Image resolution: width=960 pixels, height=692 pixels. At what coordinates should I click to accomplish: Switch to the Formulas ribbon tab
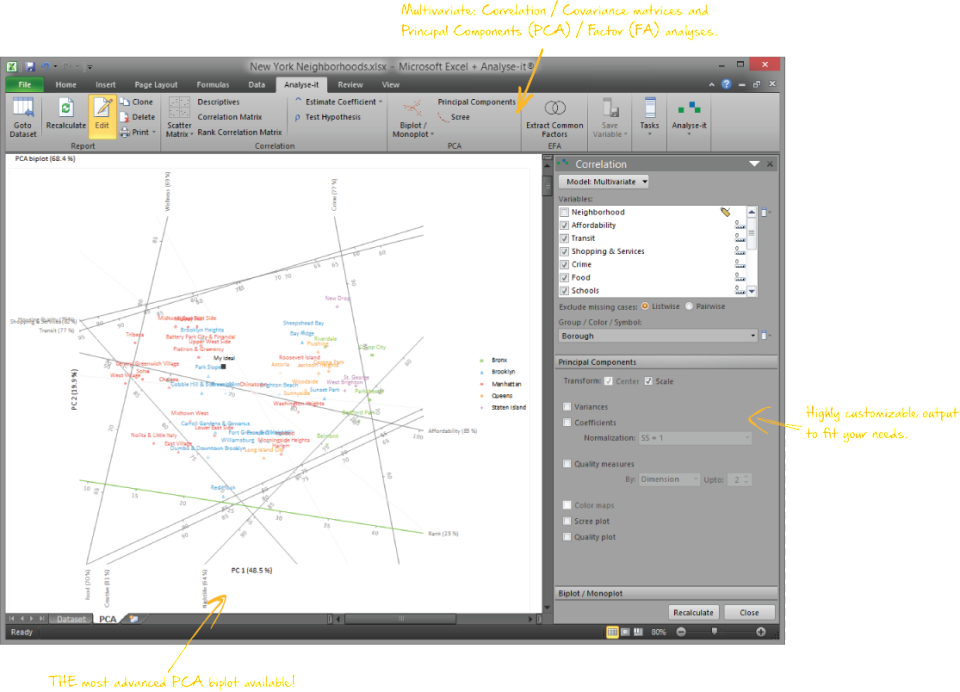pos(212,85)
